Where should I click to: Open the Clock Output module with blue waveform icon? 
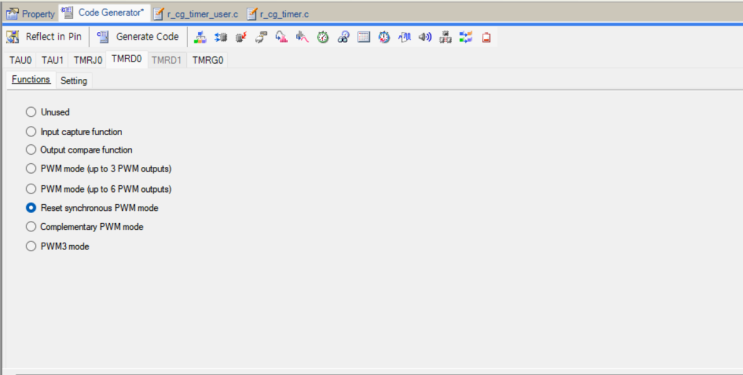pyautogui.click(x=404, y=37)
